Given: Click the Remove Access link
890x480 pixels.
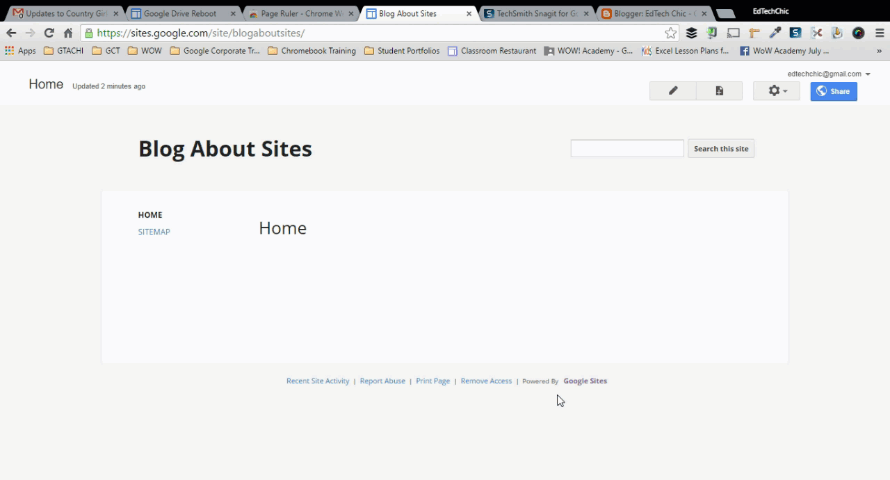Looking at the screenshot, I should (486, 381).
